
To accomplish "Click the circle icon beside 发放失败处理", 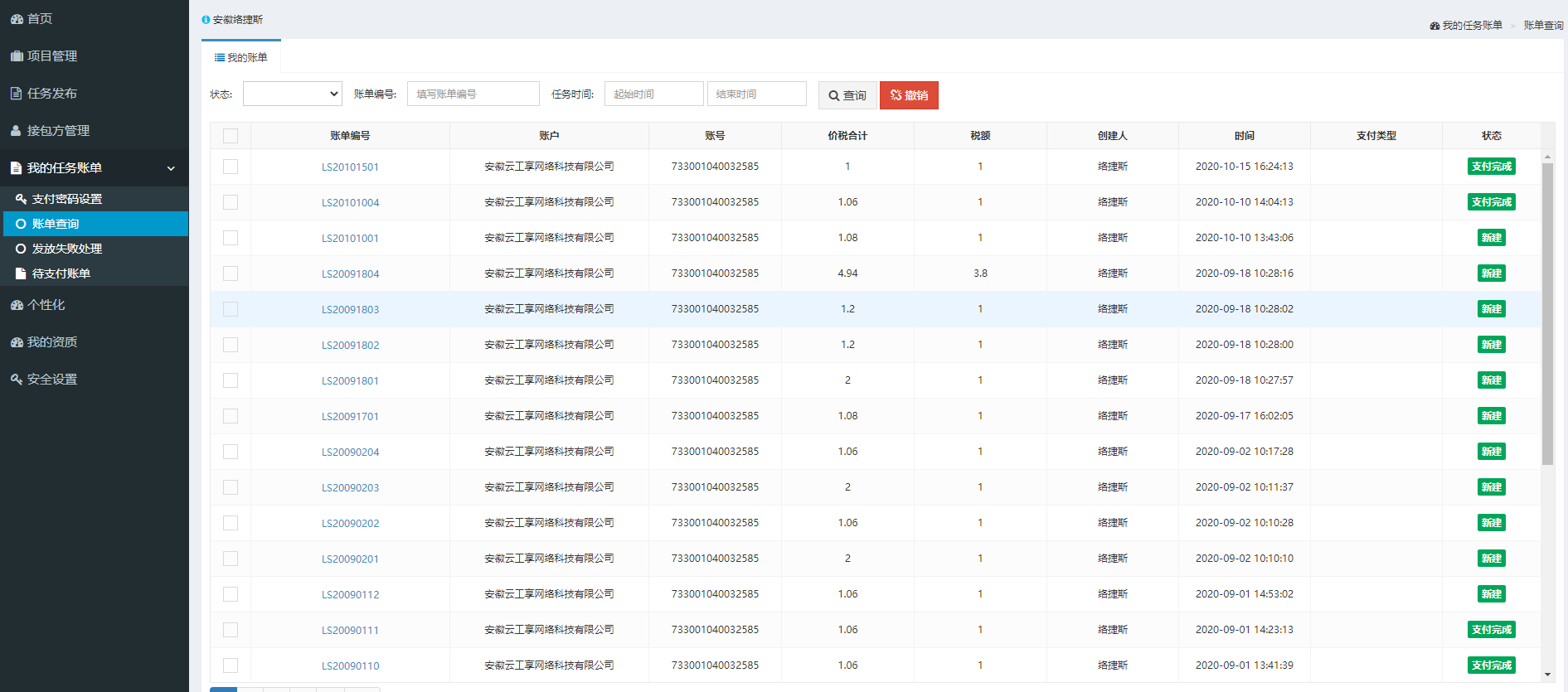I will [x=22, y=249].
